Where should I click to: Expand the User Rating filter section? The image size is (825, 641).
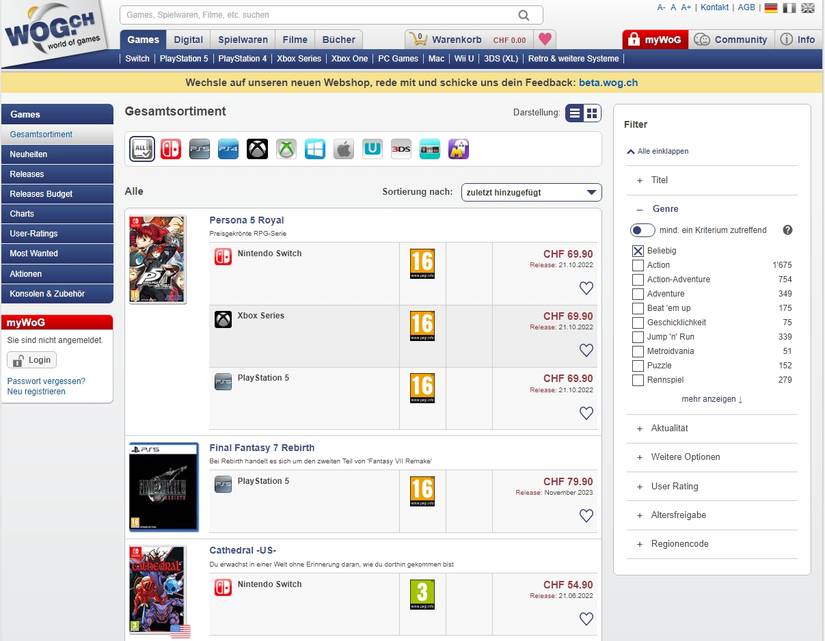pos(674,486)
